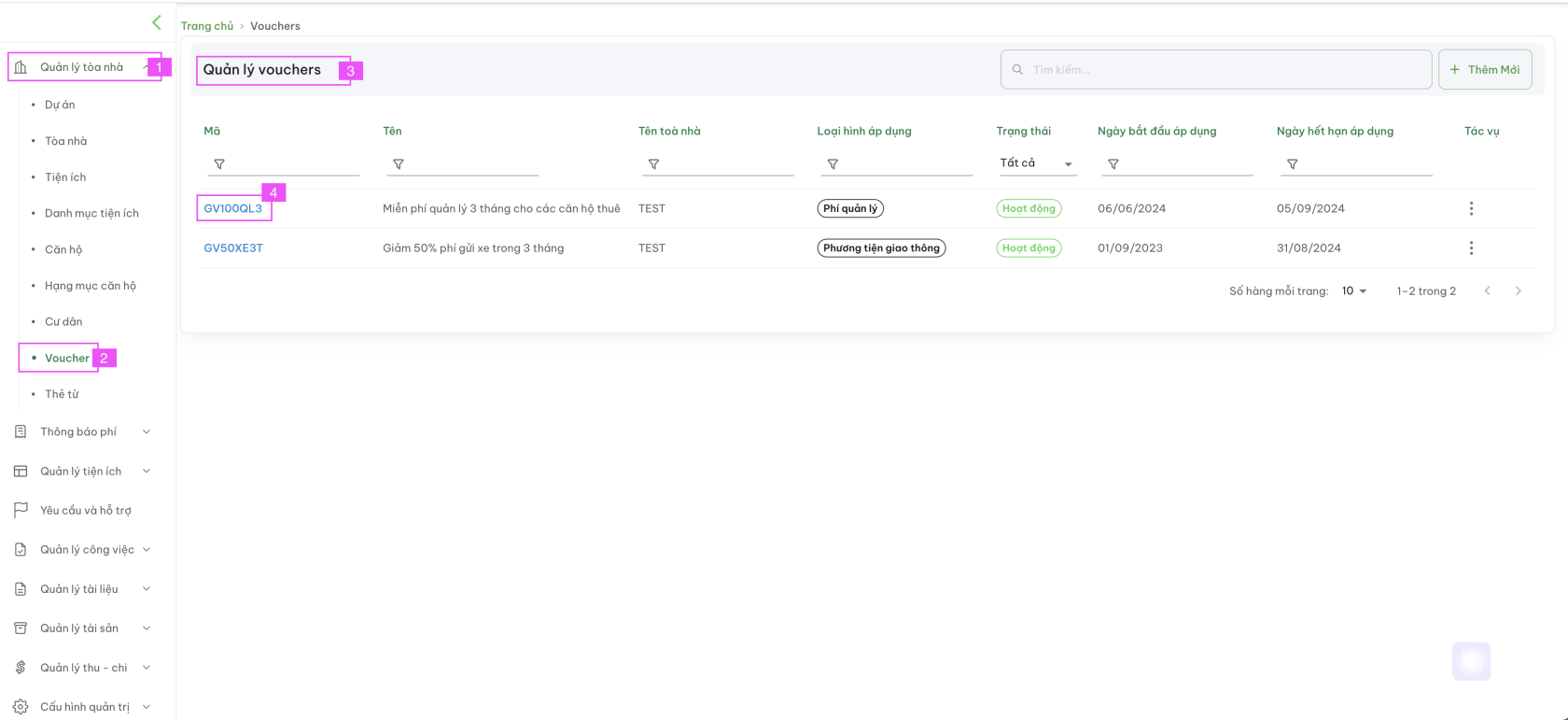Click the flag icon for Yêu cầu và hỗ trợ

coord(21,510)
